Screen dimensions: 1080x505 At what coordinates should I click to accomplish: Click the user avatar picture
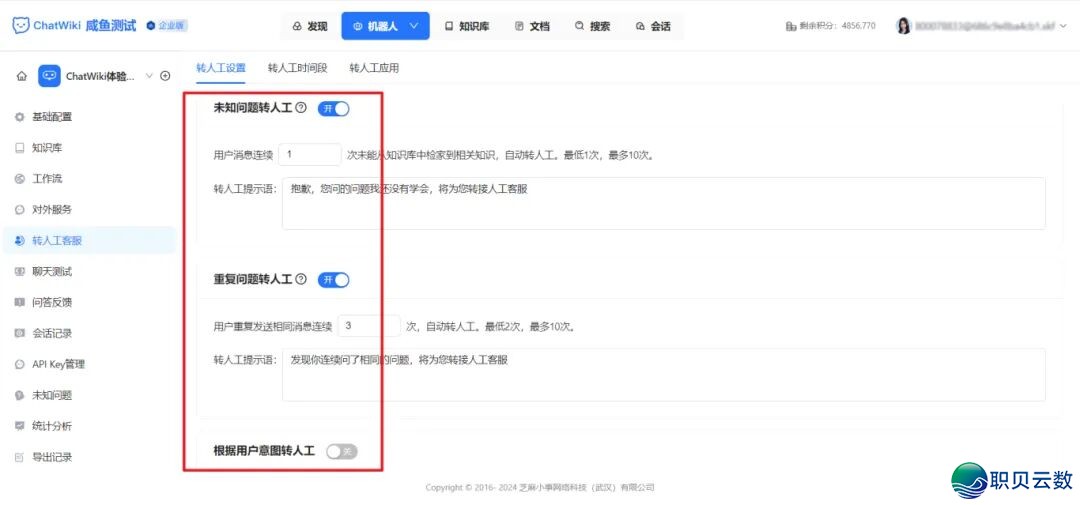[904, 26]
